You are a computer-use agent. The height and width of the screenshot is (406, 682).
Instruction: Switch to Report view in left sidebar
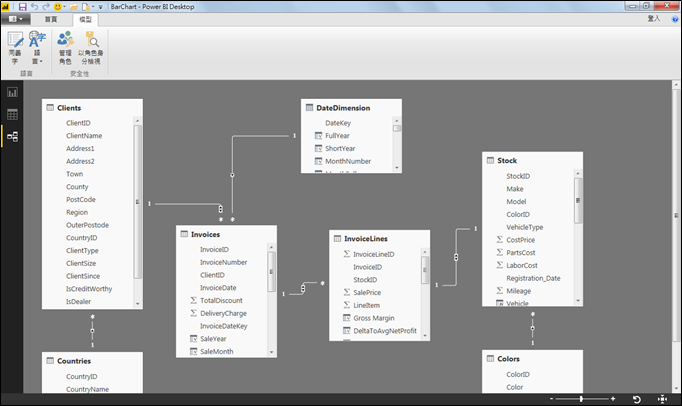click(13, 93)
